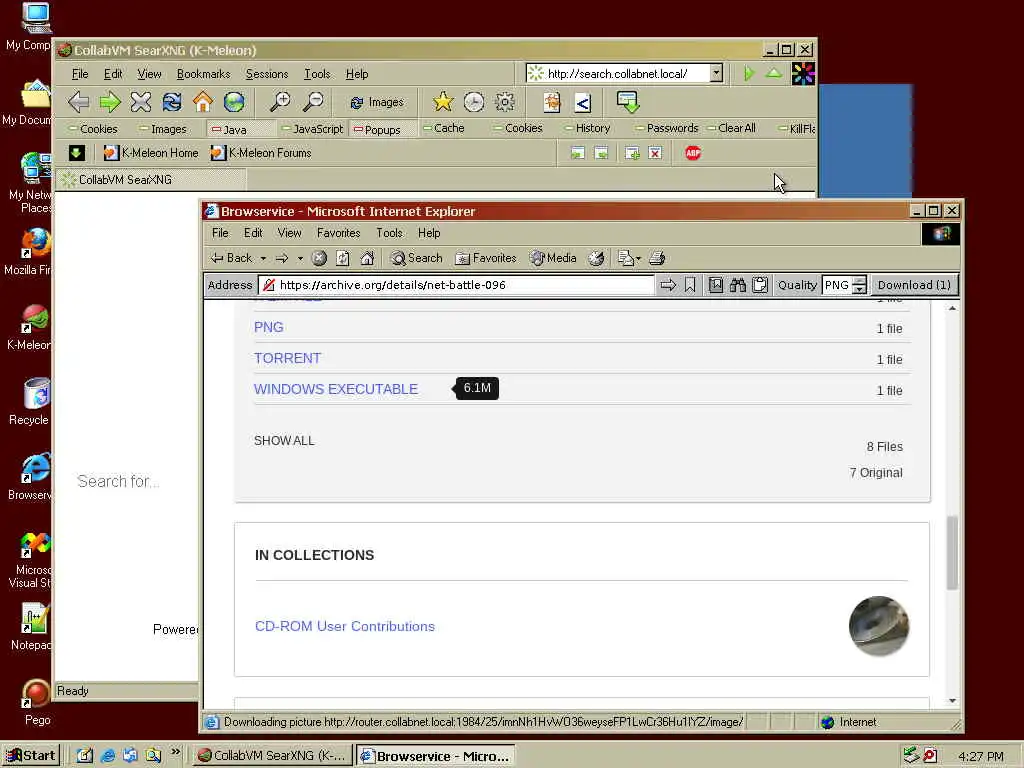Click green Up triangle in K-Meleon
1024x768 pixels.
(x=774, y=73)
